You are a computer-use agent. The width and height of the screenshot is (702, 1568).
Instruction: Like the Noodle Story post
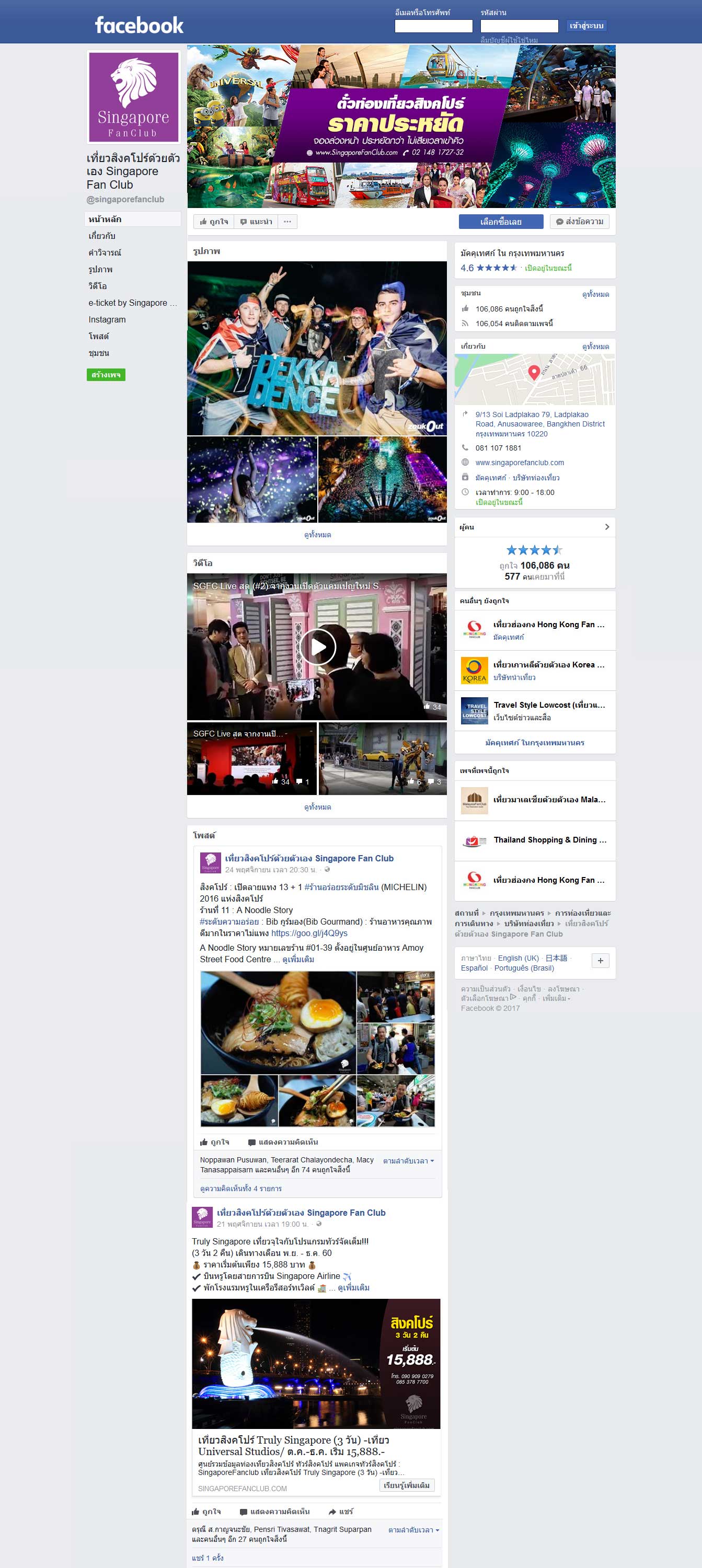click(215, 1142)
